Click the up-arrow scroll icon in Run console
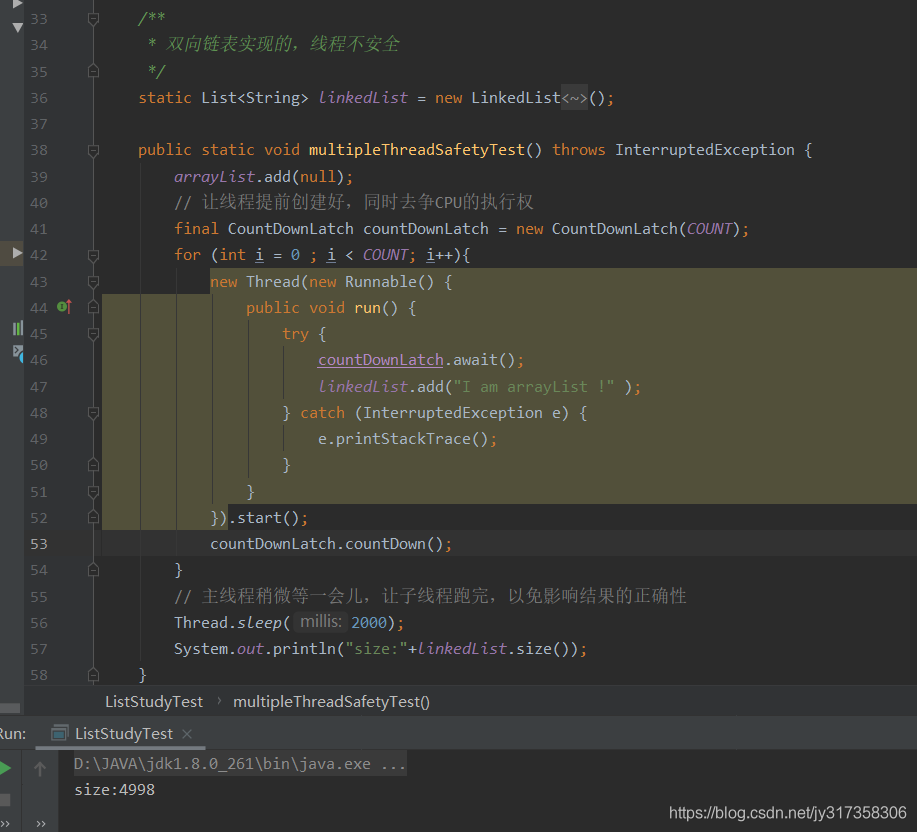917x832 pixels. point(40,768)
